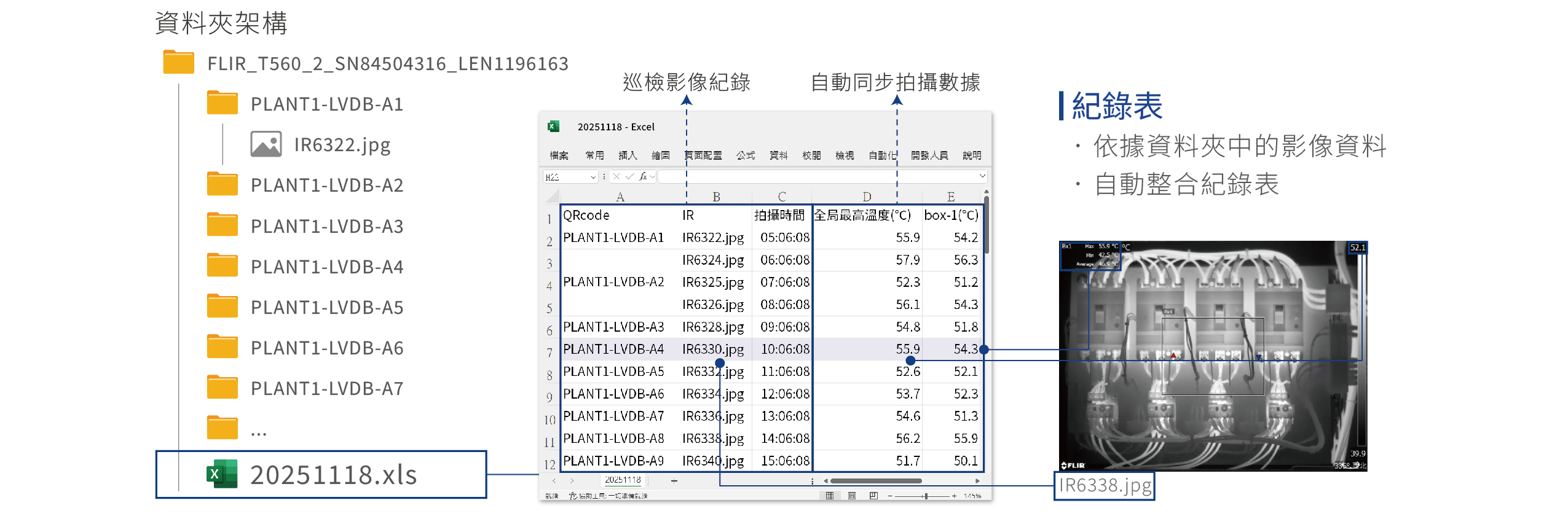Click the zoom slider handle
The height and width of the screenshot is (519, 1568).
point(926,496)
